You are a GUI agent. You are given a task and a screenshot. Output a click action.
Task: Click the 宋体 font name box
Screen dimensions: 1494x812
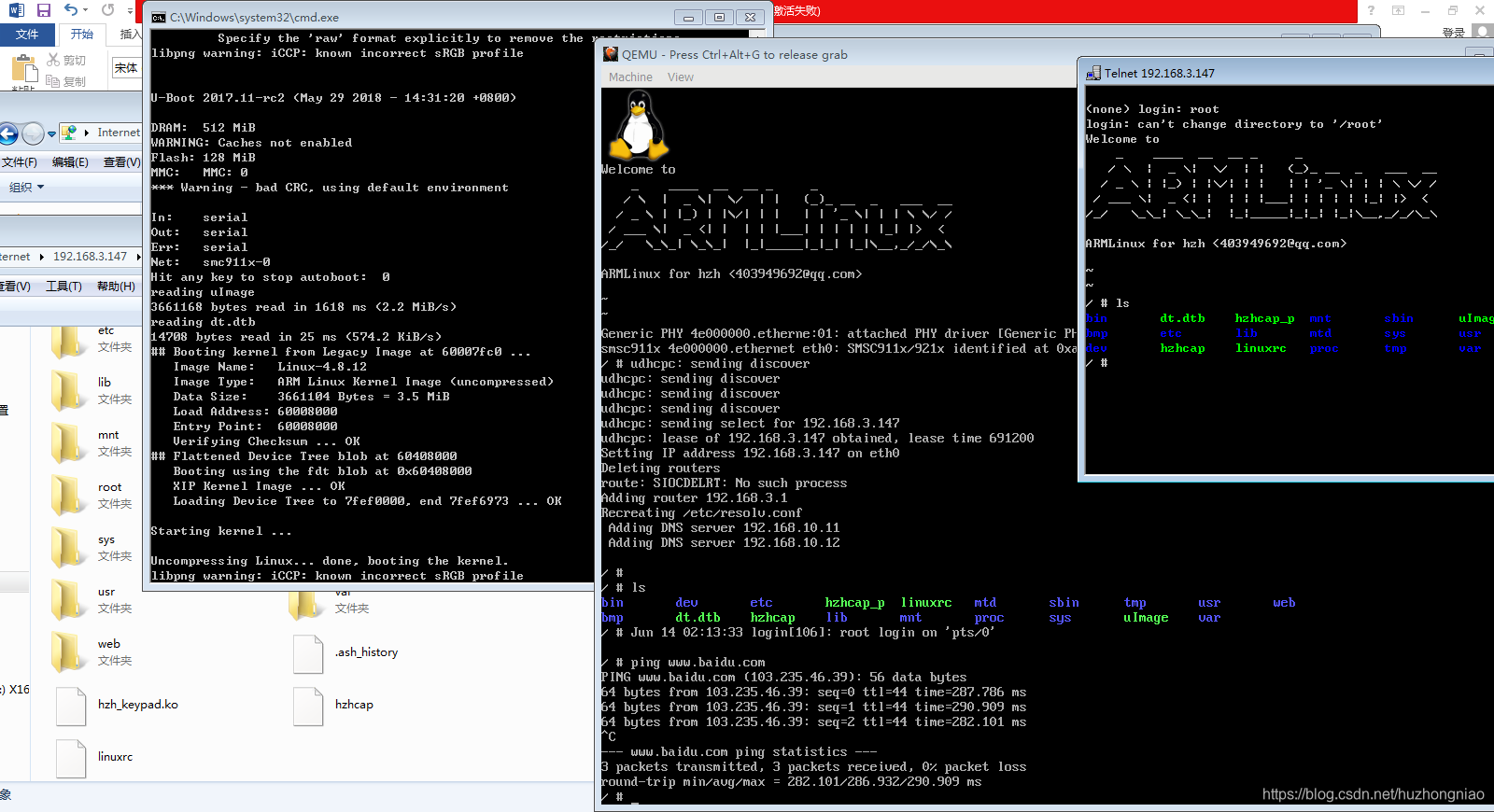pyautogui.click(x=127, y=67)
